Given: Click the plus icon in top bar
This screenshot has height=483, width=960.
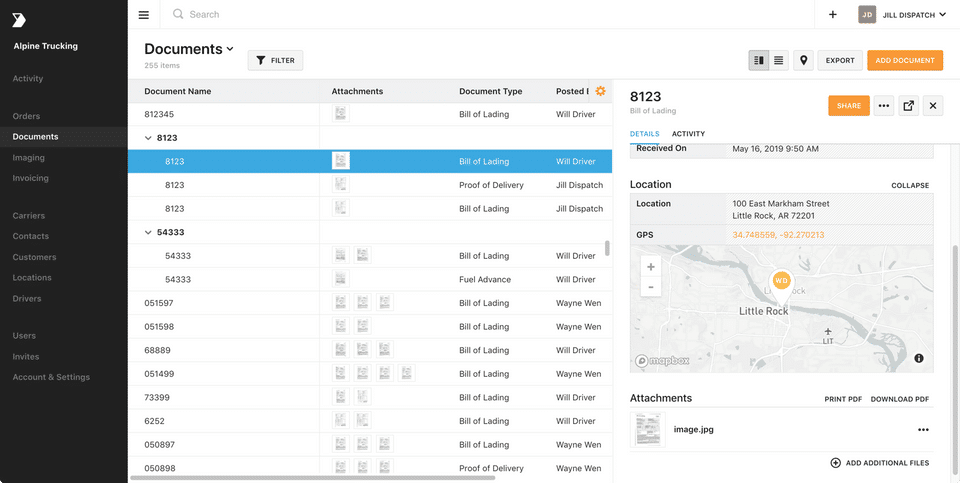Looking at the screenshot, I should click(x=833, y=15).
